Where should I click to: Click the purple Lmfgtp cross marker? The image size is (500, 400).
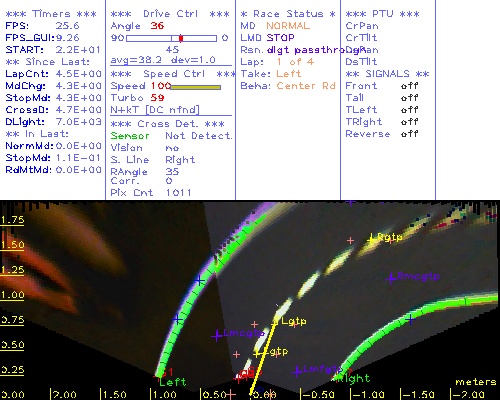pos(297,371)
